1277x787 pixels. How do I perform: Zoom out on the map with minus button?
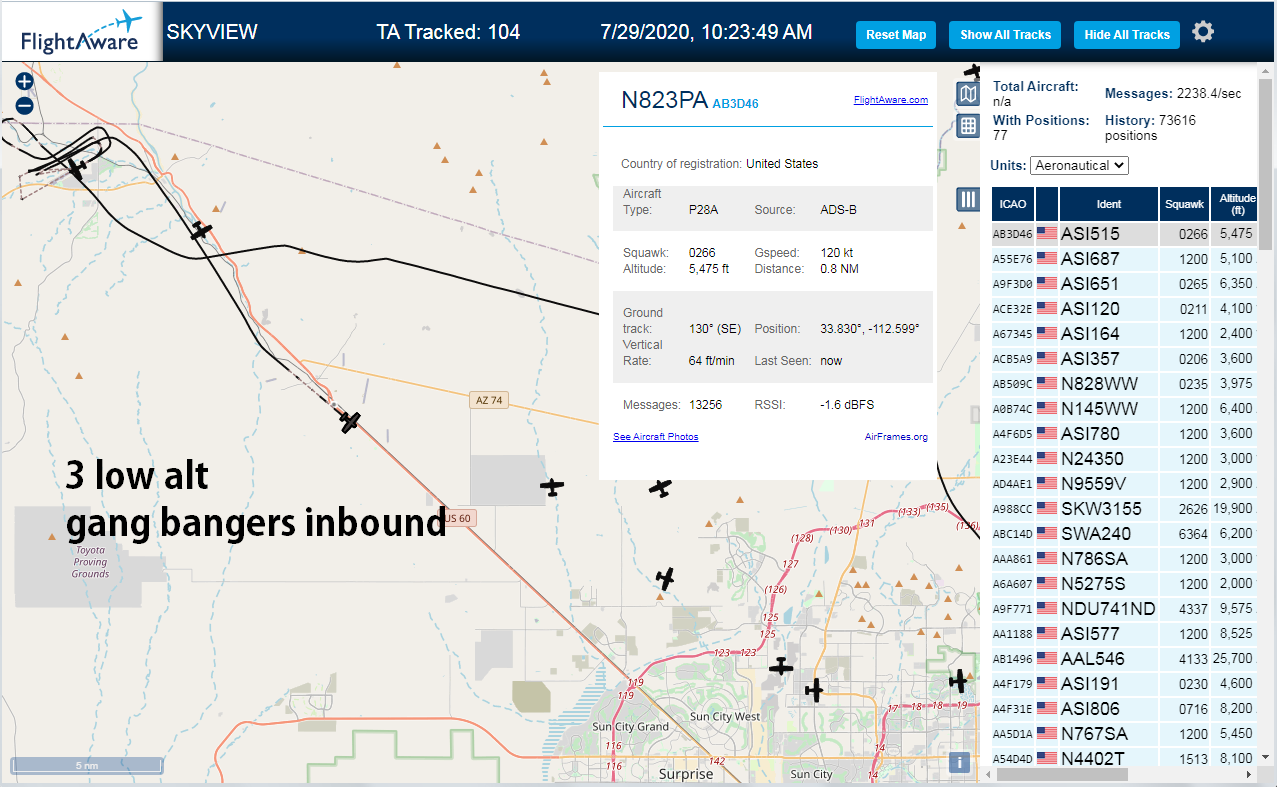(x=25, y=105)
